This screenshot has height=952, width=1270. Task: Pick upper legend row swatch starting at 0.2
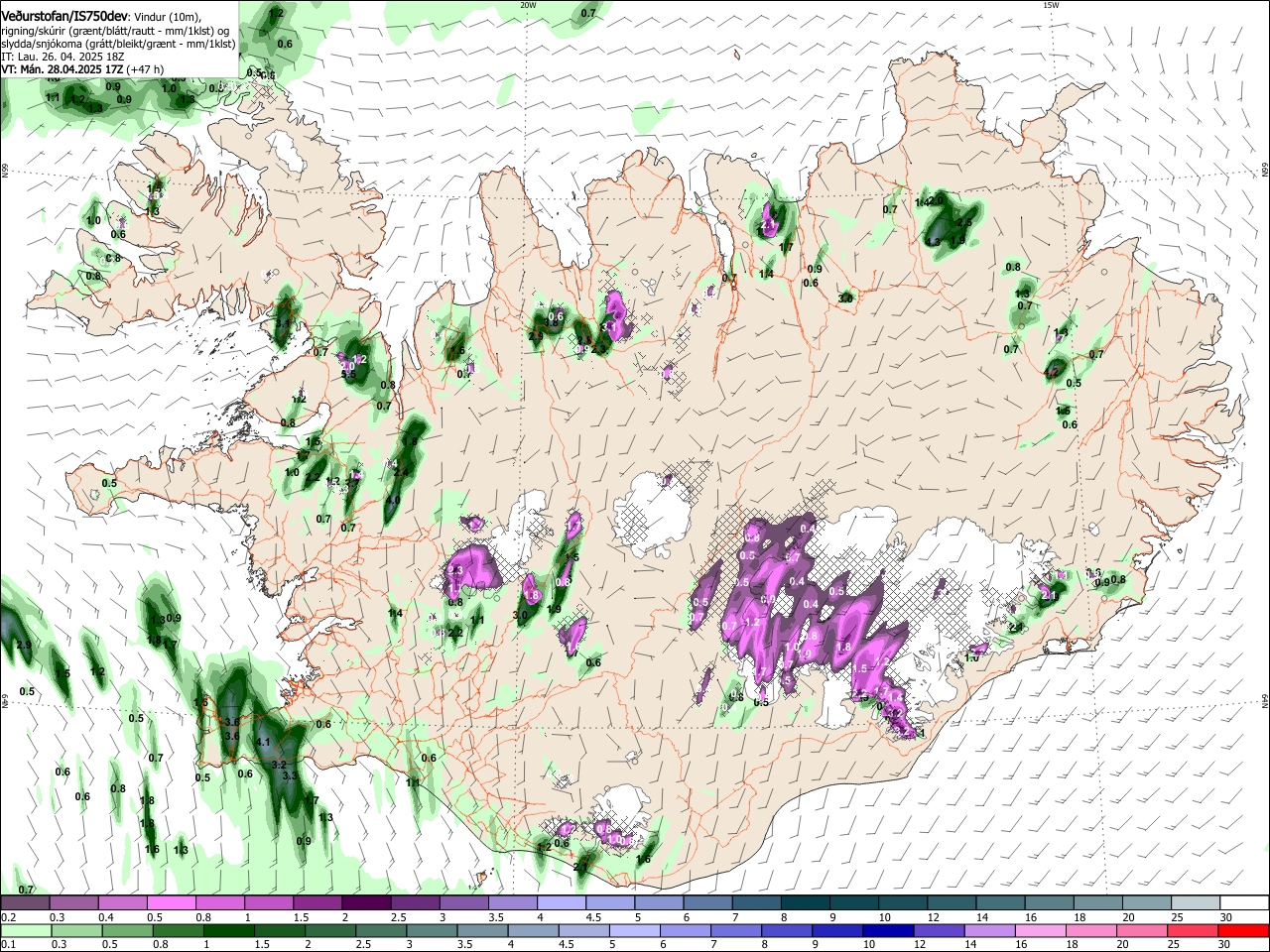click(x=25, y=902)
